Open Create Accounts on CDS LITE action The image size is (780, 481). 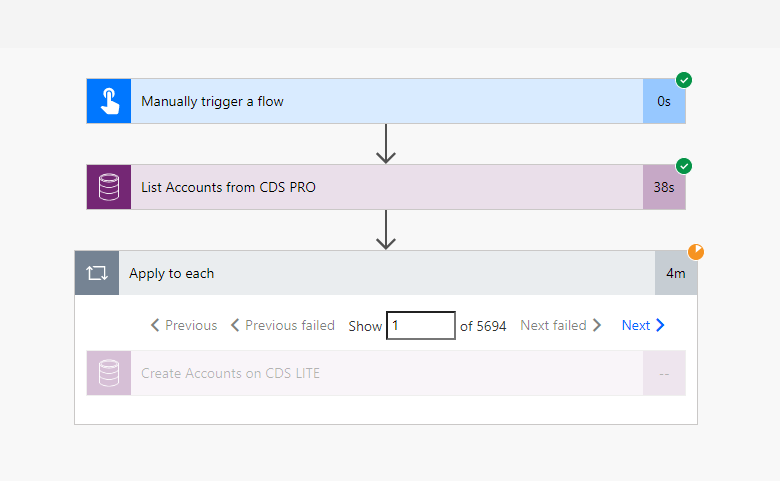(386, 373)
